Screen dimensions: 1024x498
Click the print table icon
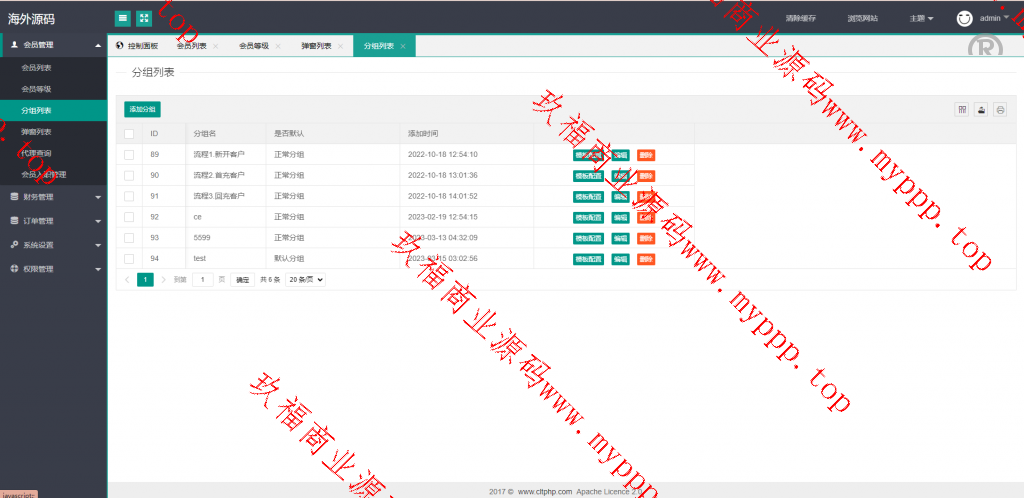(x=999, y=110)
